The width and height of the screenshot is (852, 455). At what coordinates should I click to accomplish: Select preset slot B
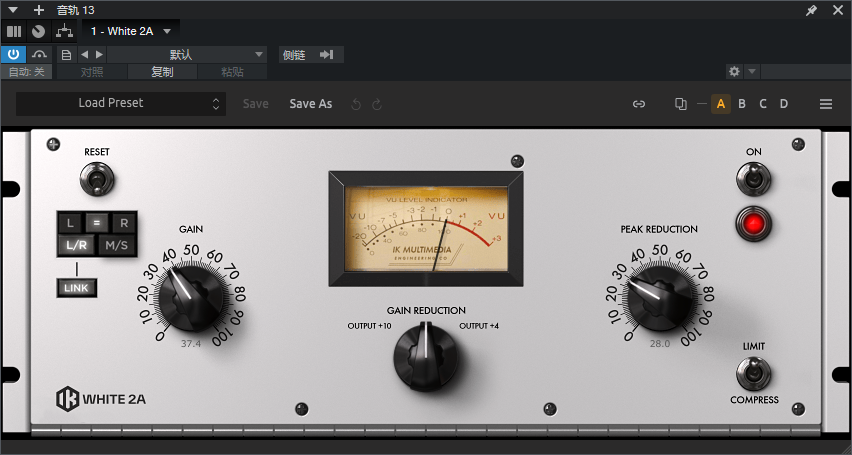(742, 104)
